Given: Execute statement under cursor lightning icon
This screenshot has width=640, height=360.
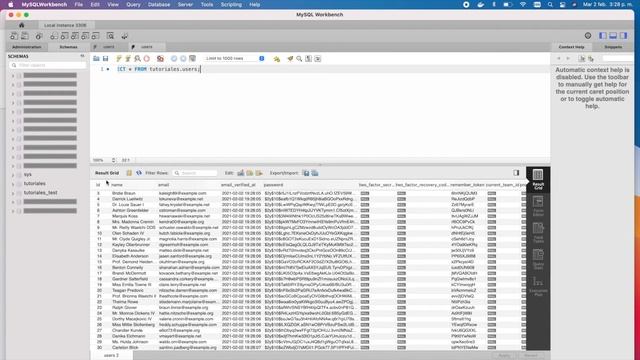Looking at the screenshot, I should point(128,59).
